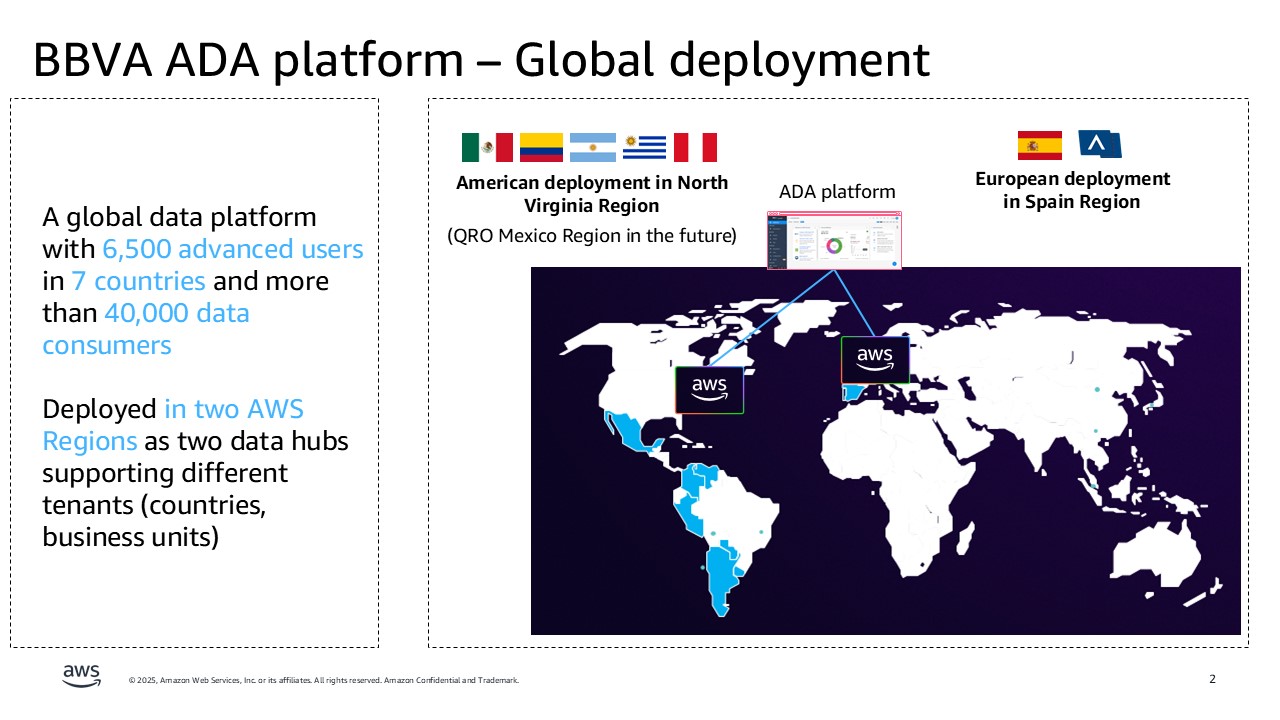
Task: Click the slide page number 2
Action: (1212, 680)
